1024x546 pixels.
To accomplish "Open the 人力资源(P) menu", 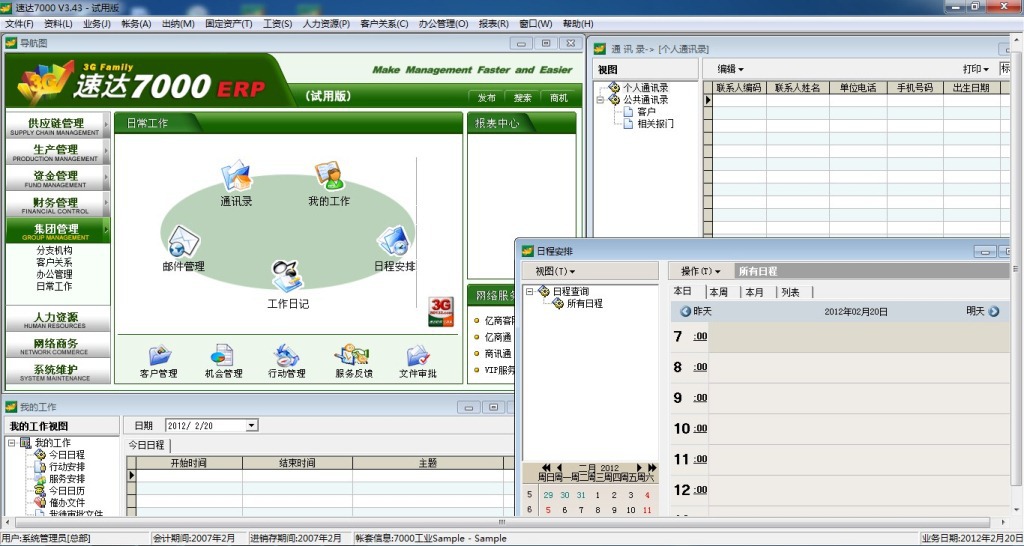I will pos(326,24).
